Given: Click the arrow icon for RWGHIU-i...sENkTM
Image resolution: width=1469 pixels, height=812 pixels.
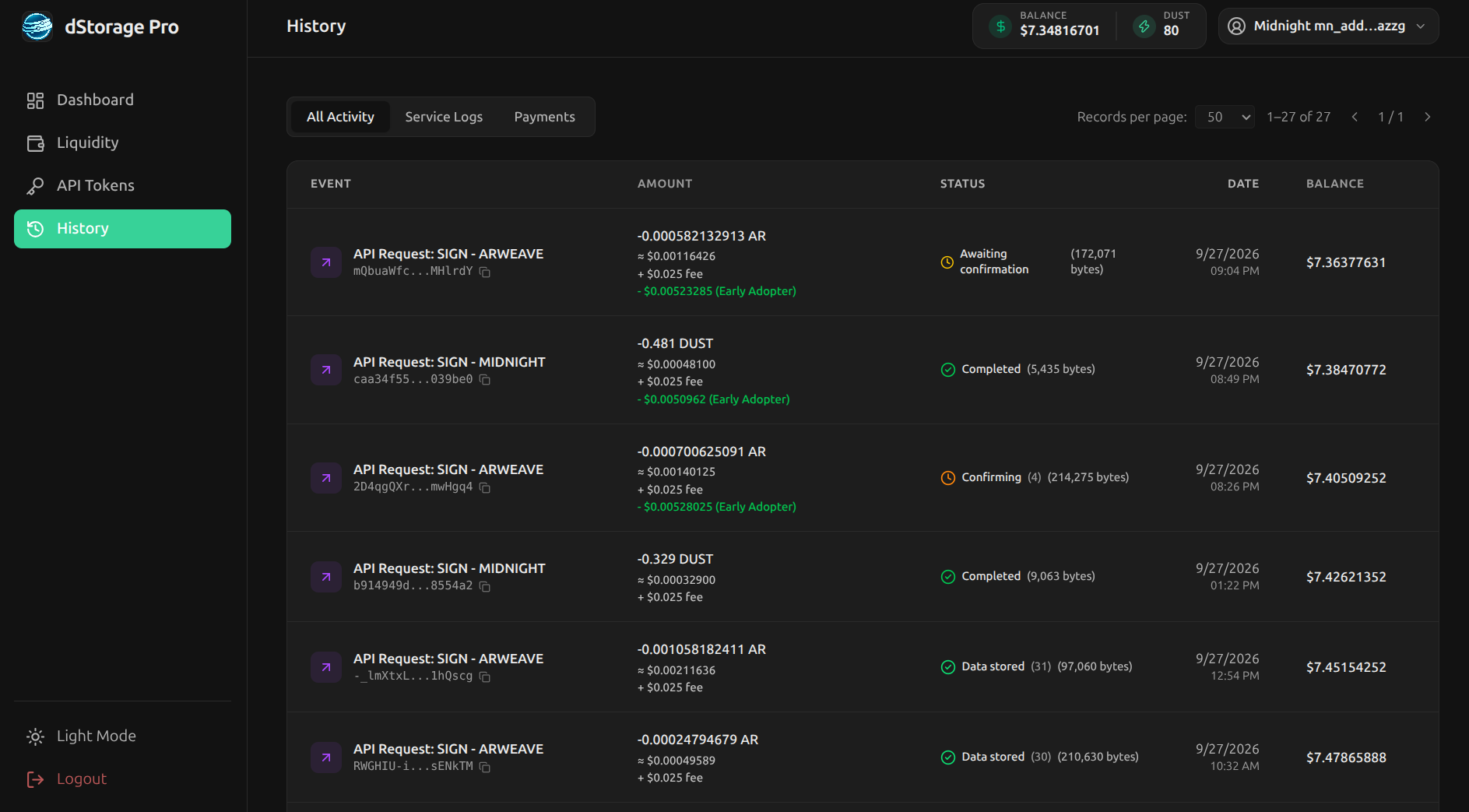Looking at the screenshot, I should [x=326, y=758].
